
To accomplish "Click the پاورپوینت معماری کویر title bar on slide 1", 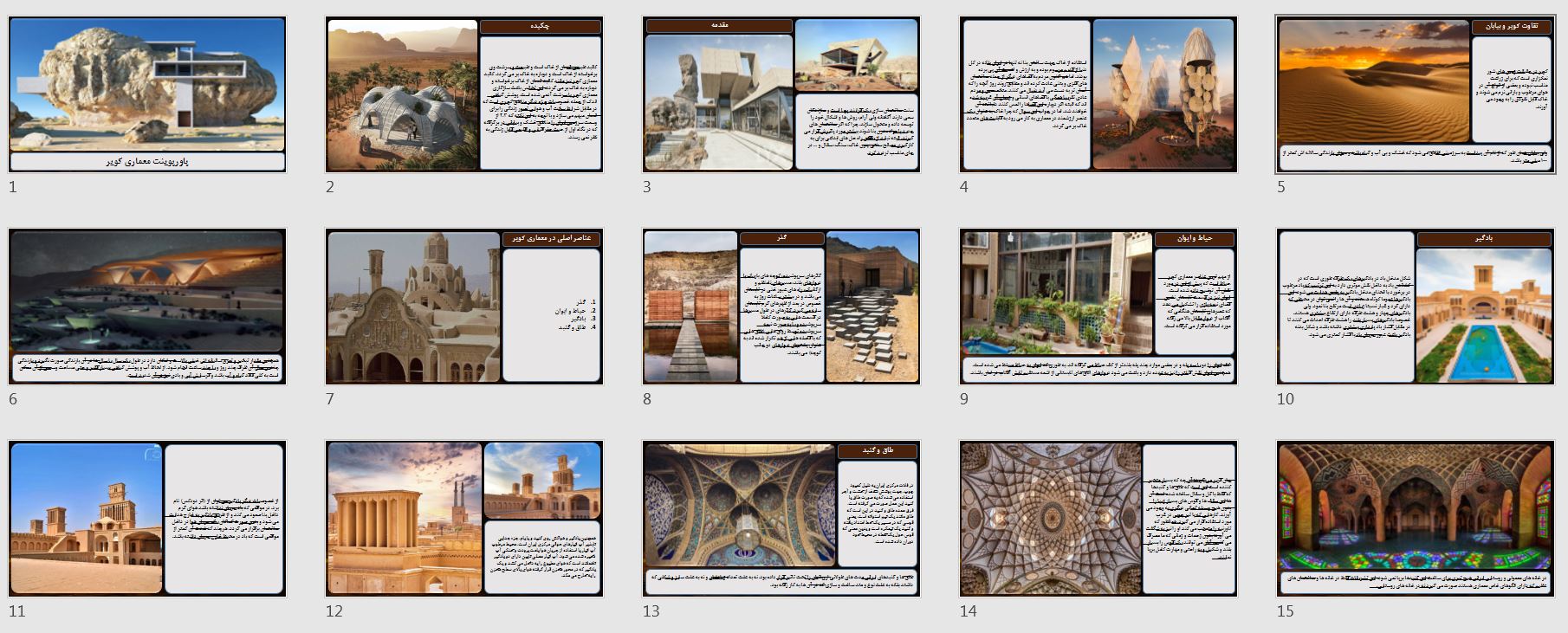I will coord(147,162).
